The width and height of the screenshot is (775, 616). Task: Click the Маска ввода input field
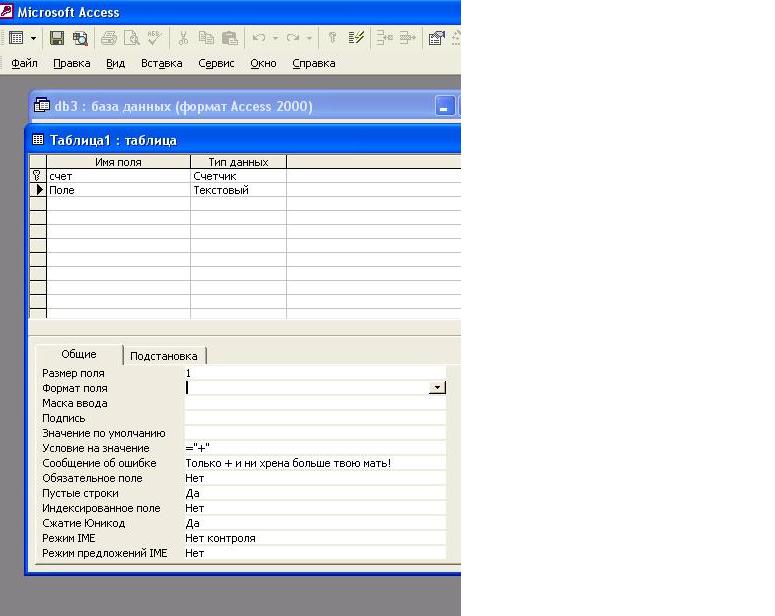[315, 403]
